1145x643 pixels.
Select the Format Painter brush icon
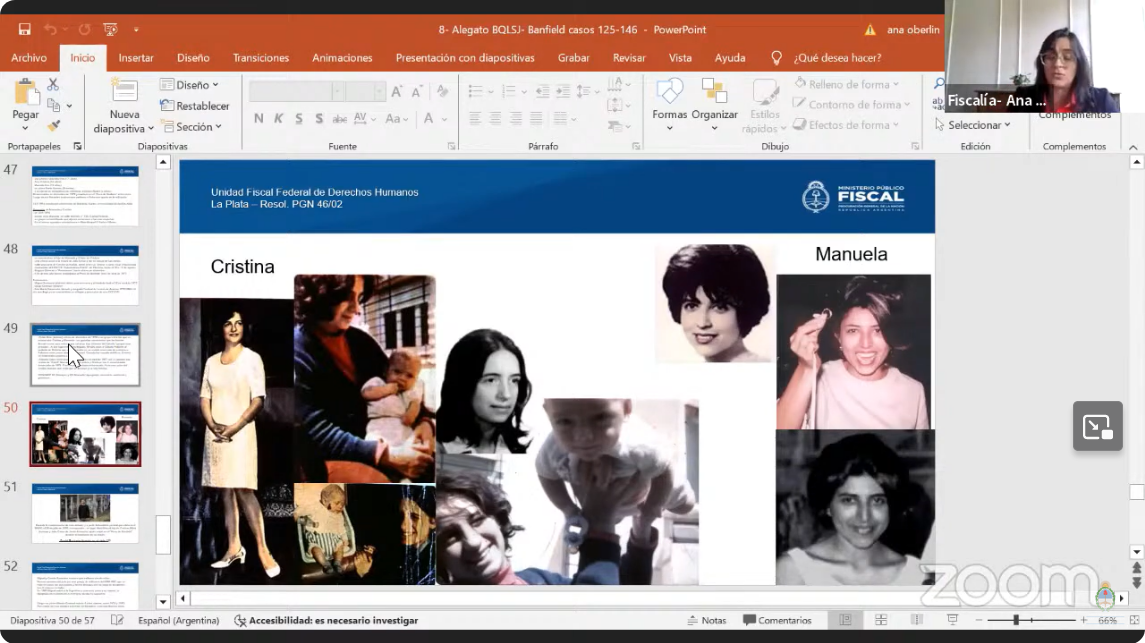pos(53,125)
